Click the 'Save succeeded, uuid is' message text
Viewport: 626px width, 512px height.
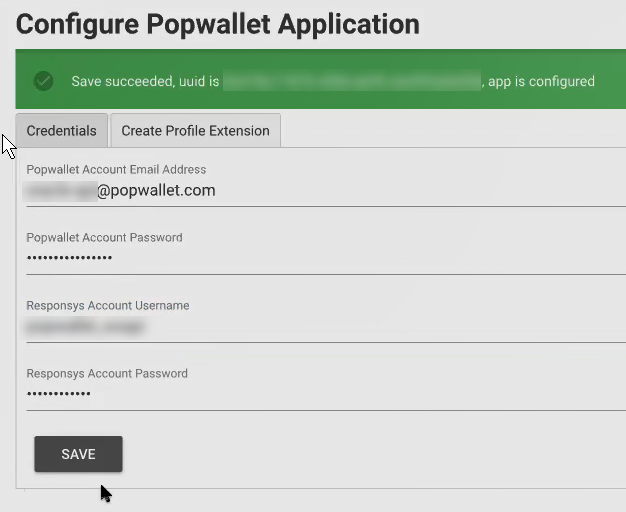(x=145, y=81)
